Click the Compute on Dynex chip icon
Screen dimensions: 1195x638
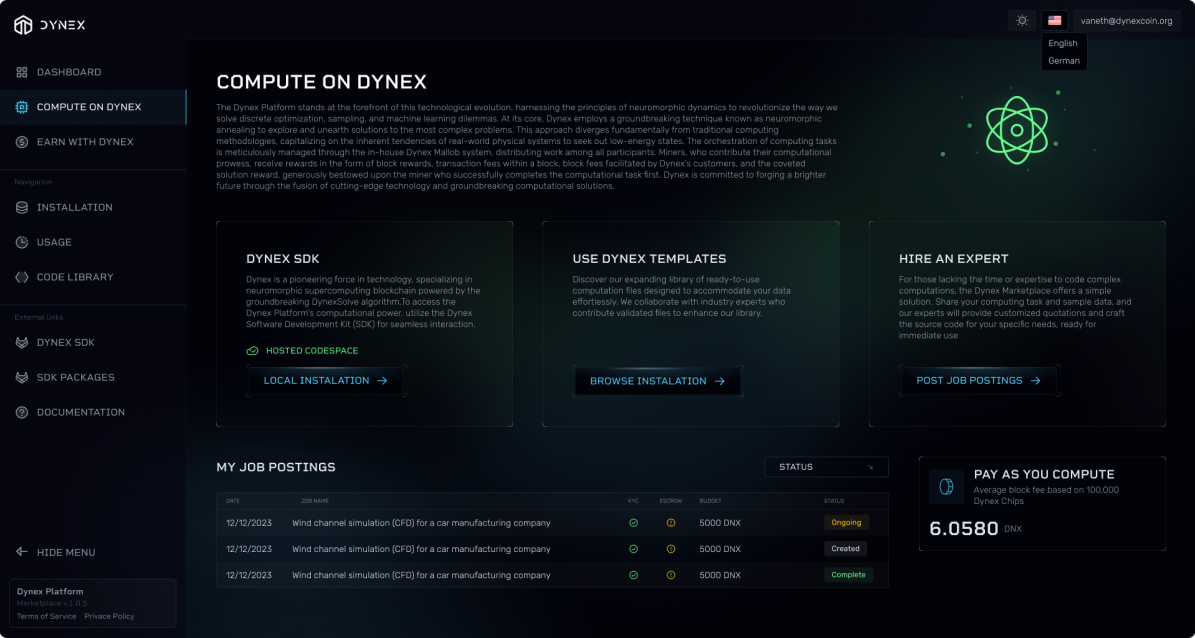(x=22, y=107)
